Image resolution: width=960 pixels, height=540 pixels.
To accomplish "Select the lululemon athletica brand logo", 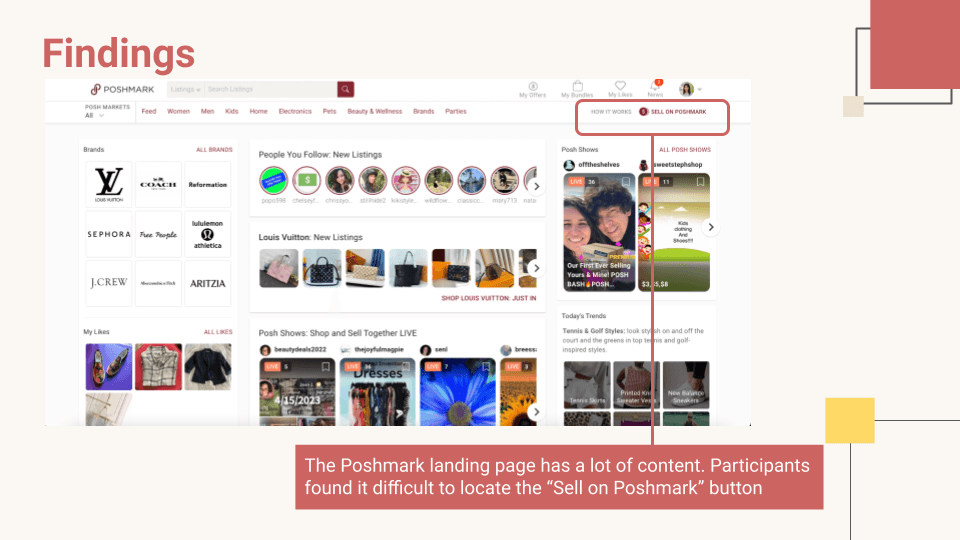I will pos(208,234).
